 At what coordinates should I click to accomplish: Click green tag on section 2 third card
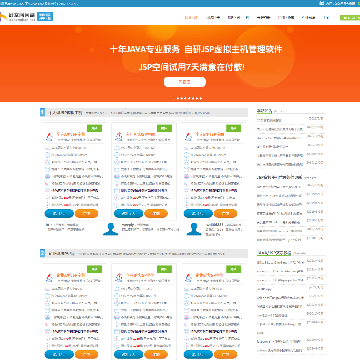pyautogui.click(x=234, y=269)
